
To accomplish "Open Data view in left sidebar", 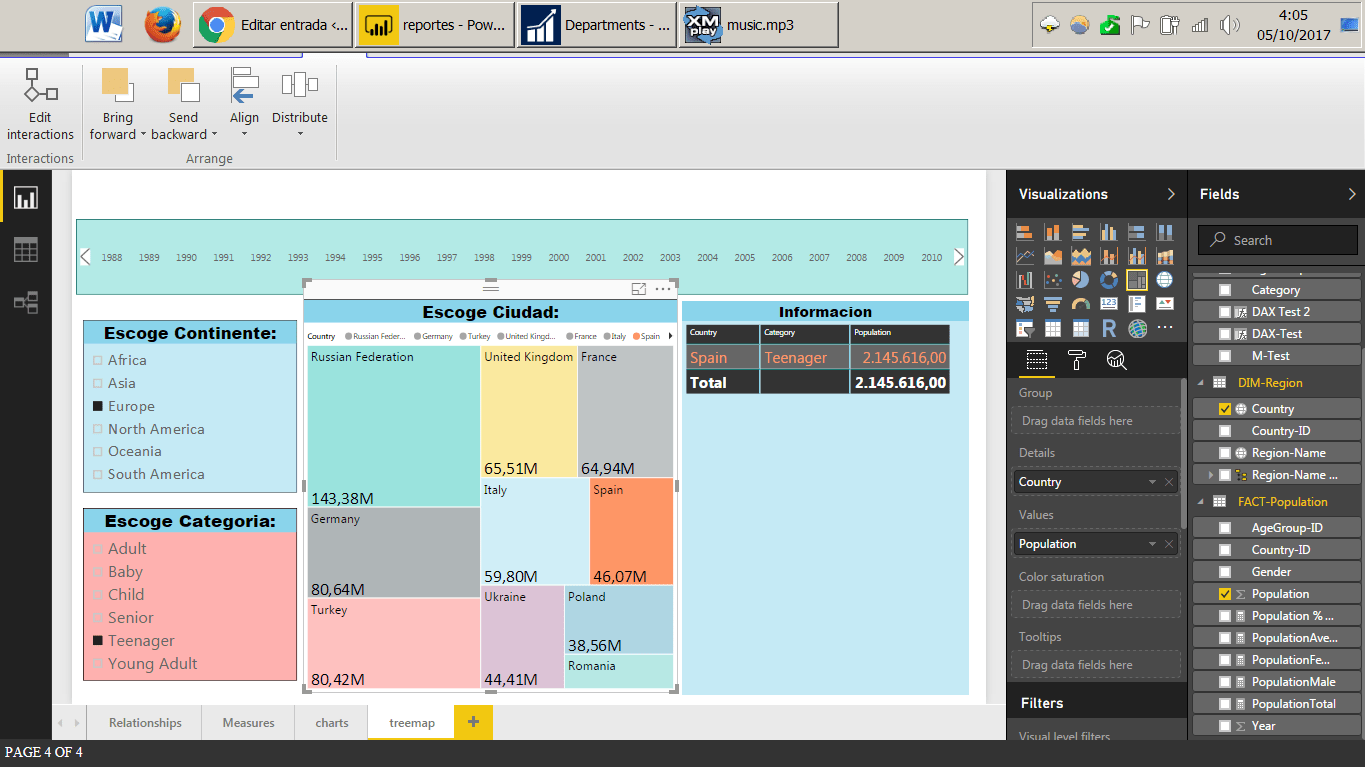I will 26,251.
